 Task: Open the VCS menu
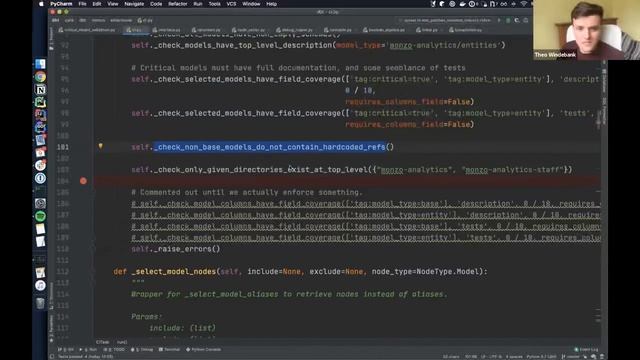coord(231,4)
